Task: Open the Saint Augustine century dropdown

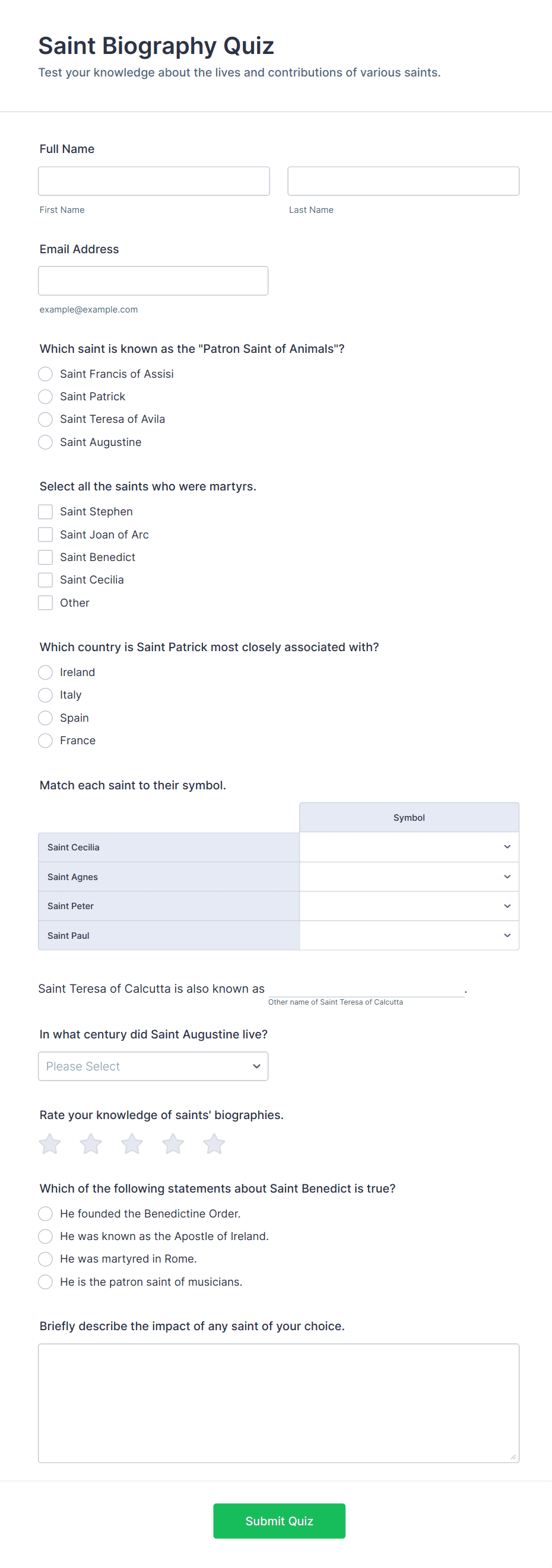Action: pos(153,1066)
